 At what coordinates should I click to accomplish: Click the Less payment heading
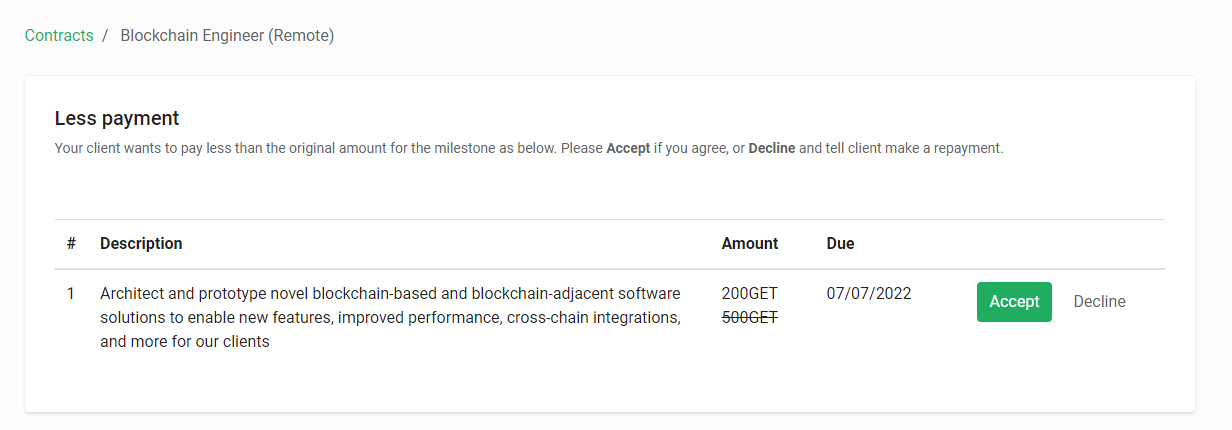pos(117,118)
